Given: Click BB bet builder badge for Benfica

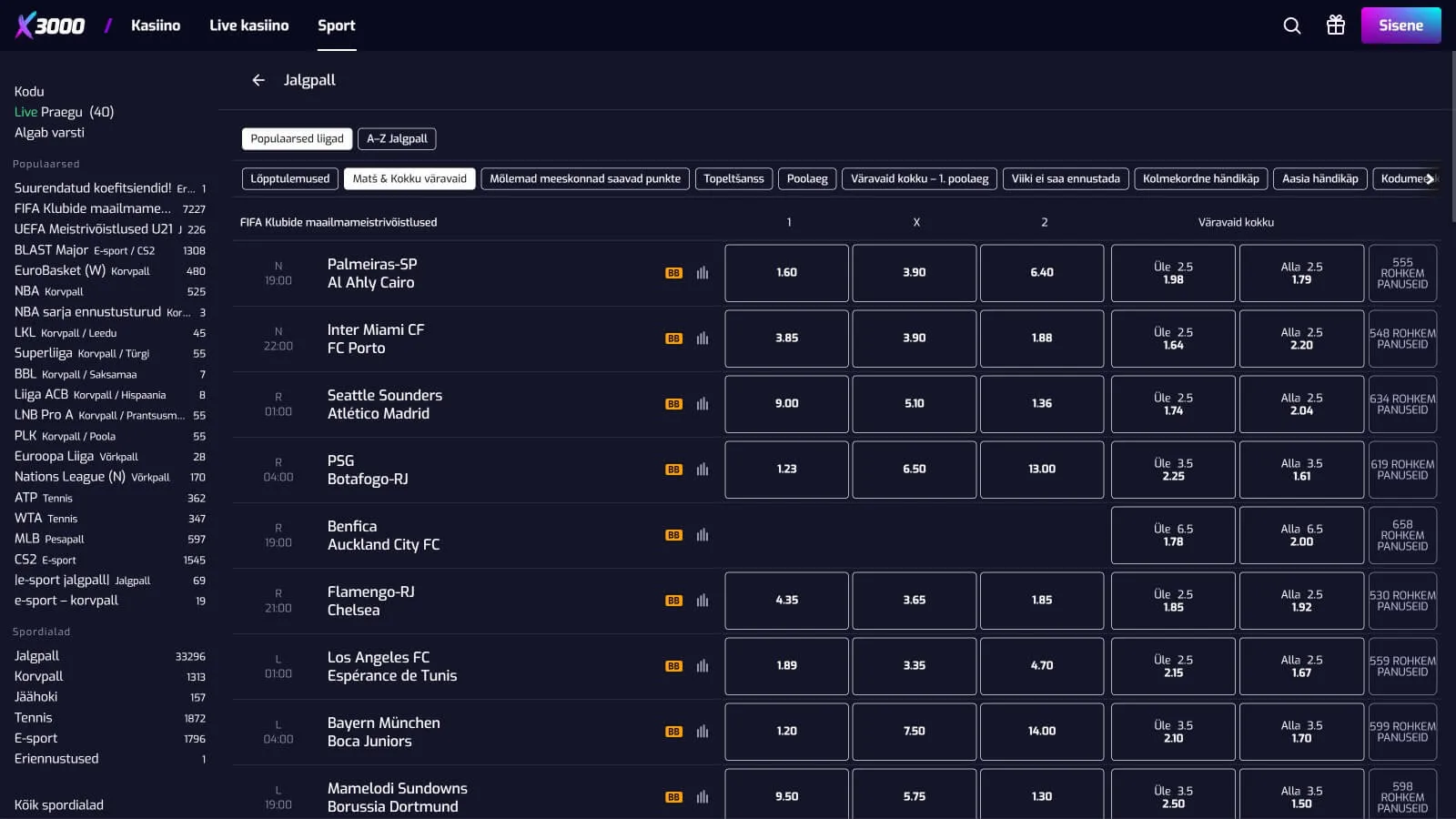Looking at the screenshot, I should (673, 535).
